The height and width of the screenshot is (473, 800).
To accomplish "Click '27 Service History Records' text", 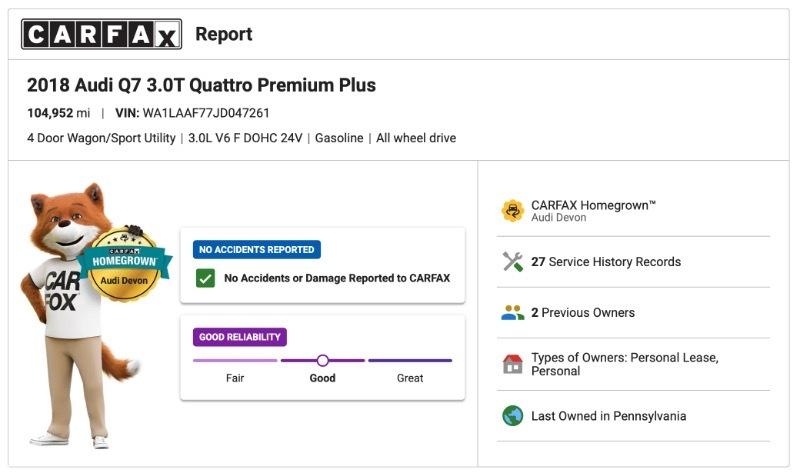I will tap(606, 262).
